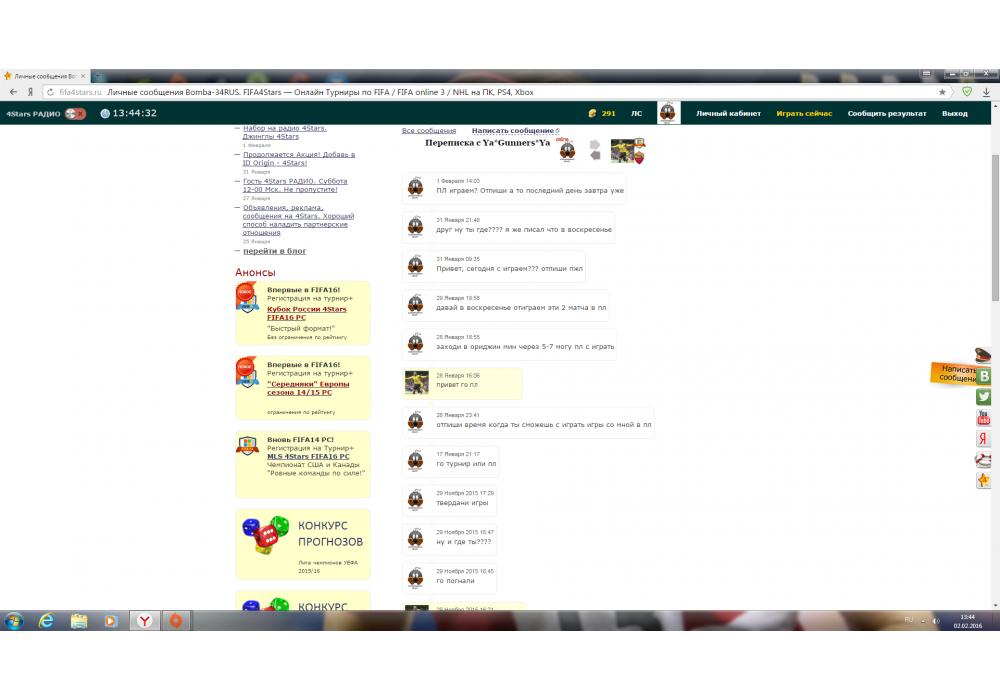Select the Личные сообщения browser tab

(x=45, y=76)
